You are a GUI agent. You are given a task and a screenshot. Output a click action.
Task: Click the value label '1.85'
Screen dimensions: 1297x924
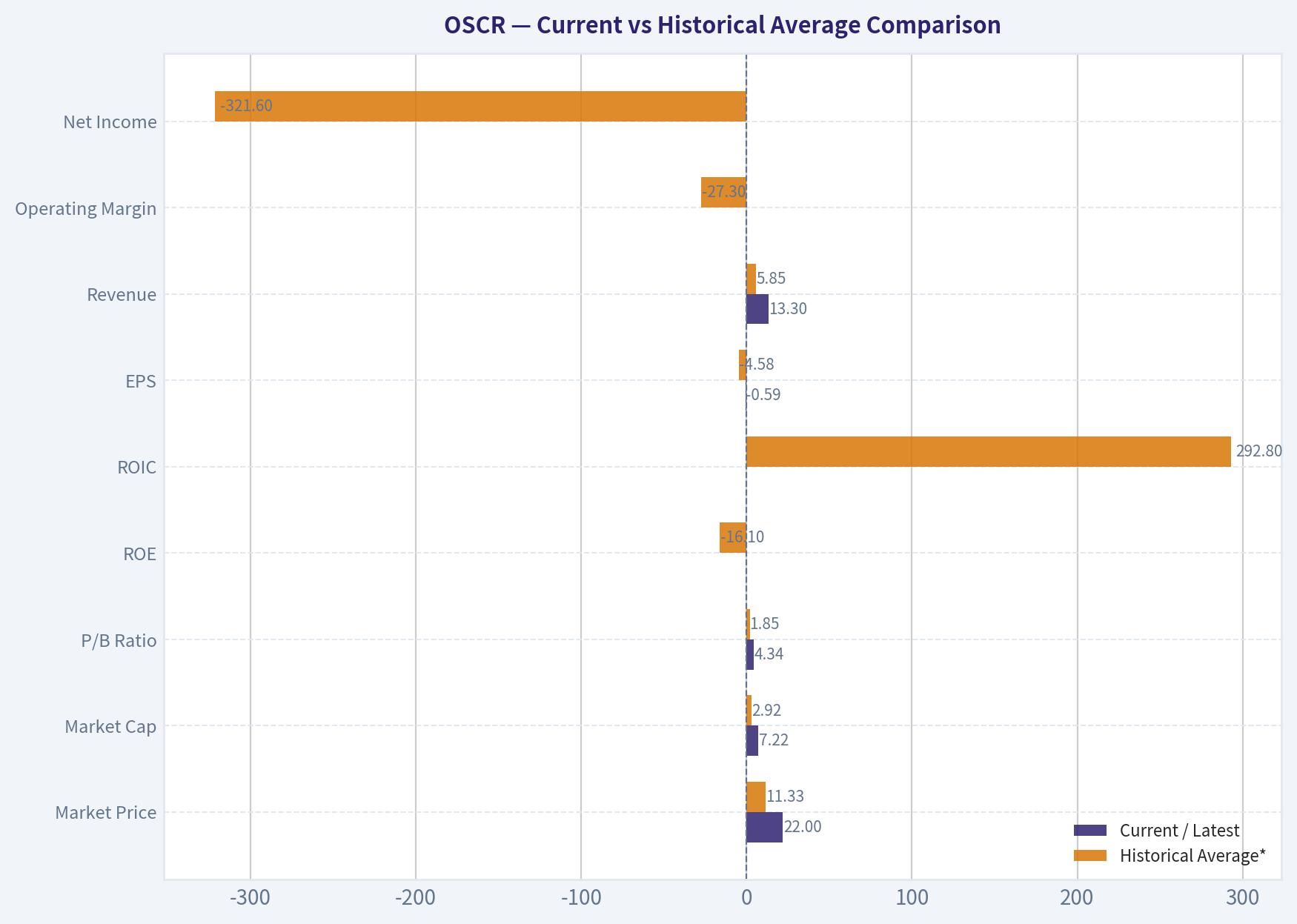[x=765, y=624]
